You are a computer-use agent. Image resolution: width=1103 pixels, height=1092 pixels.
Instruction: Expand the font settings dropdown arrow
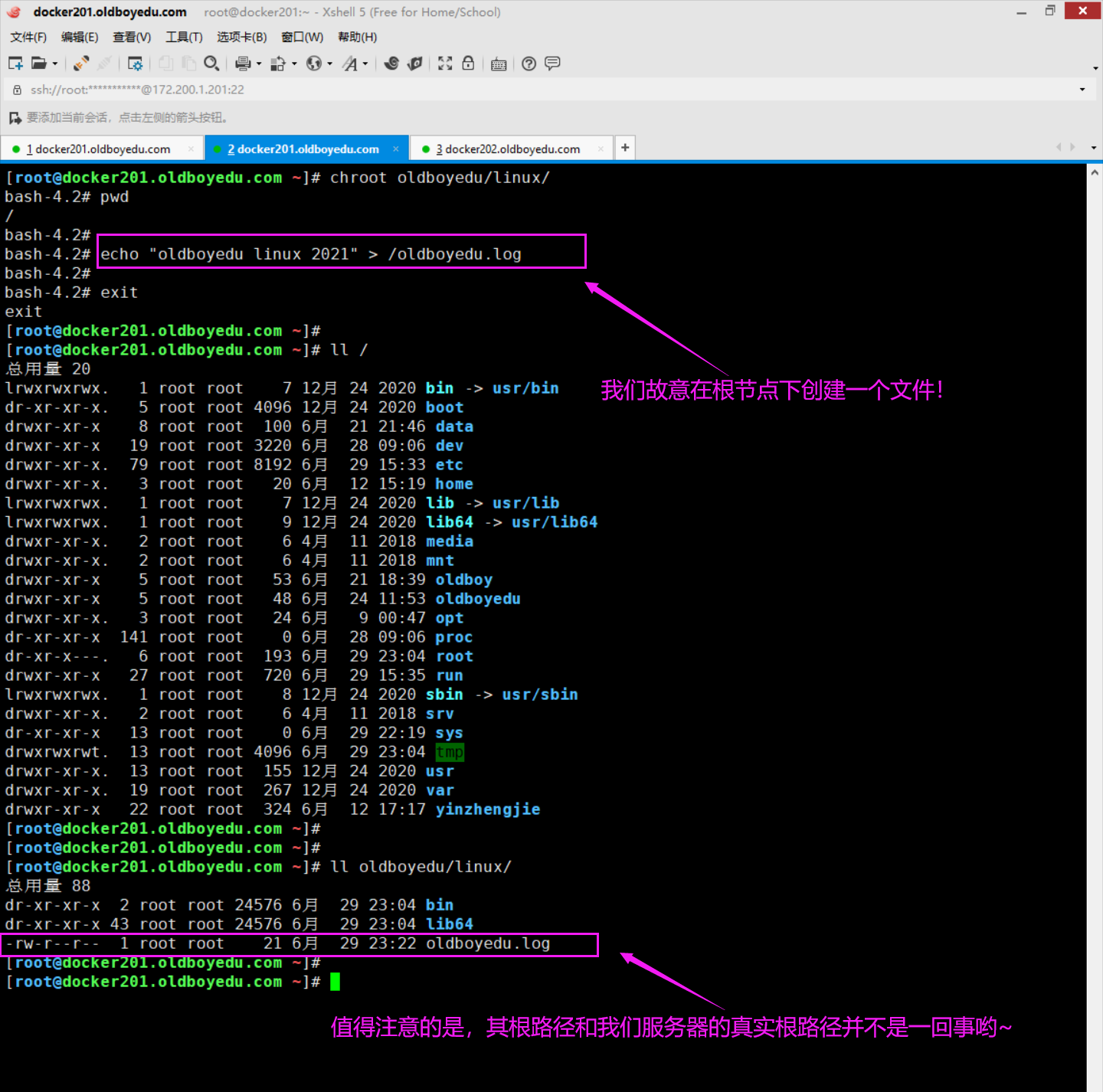pyautogui.click(x=365, y=64)
